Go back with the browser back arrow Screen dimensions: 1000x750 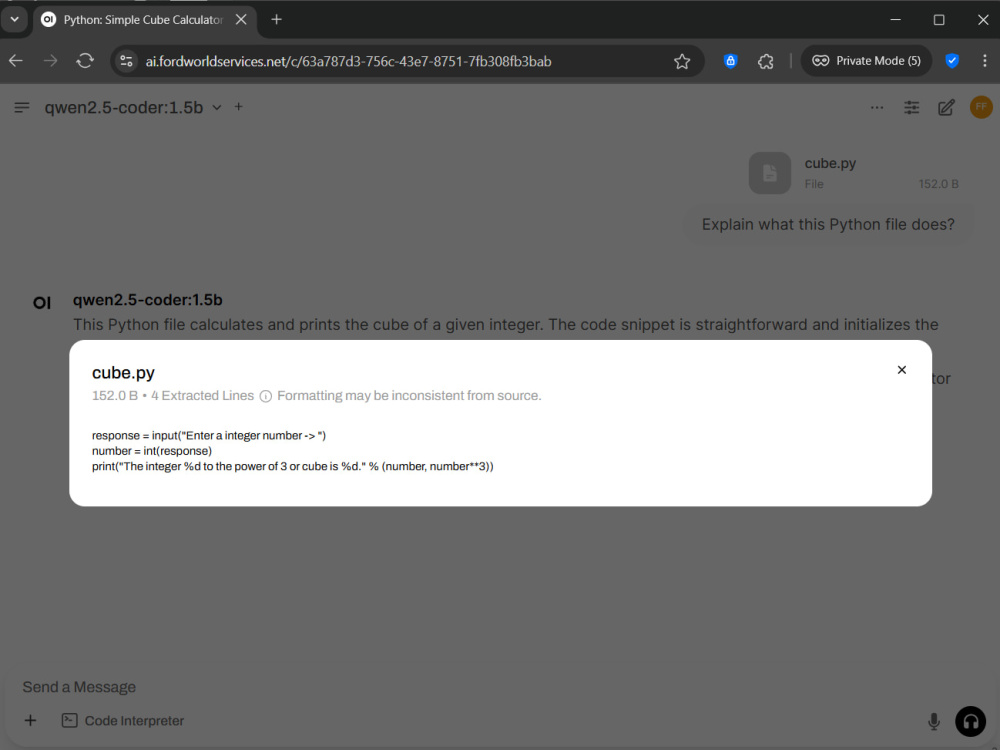point(16,61)
